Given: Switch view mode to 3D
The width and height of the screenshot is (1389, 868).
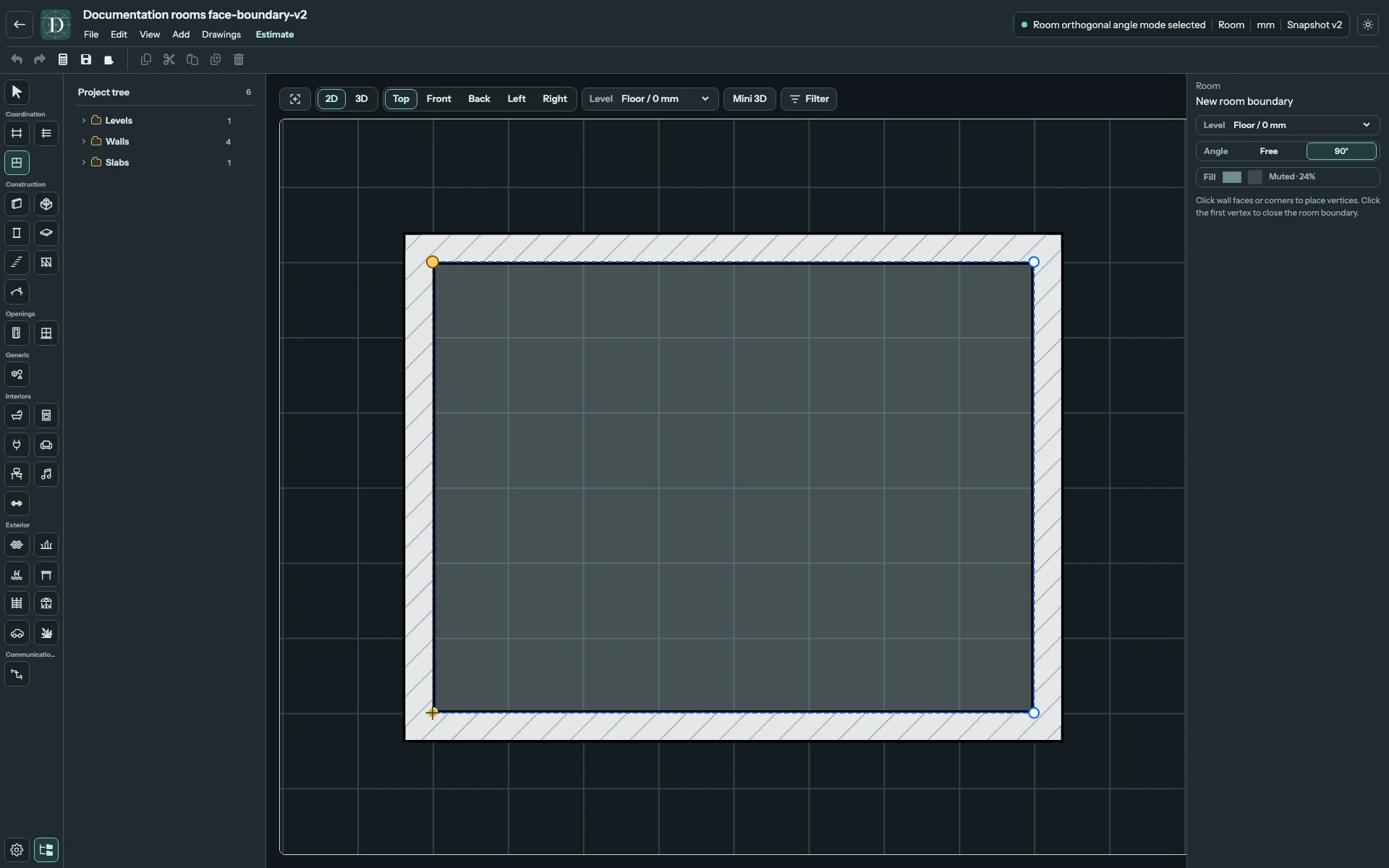Looking at the screenshot, I should pyautogui.click(x=362, y=99).
